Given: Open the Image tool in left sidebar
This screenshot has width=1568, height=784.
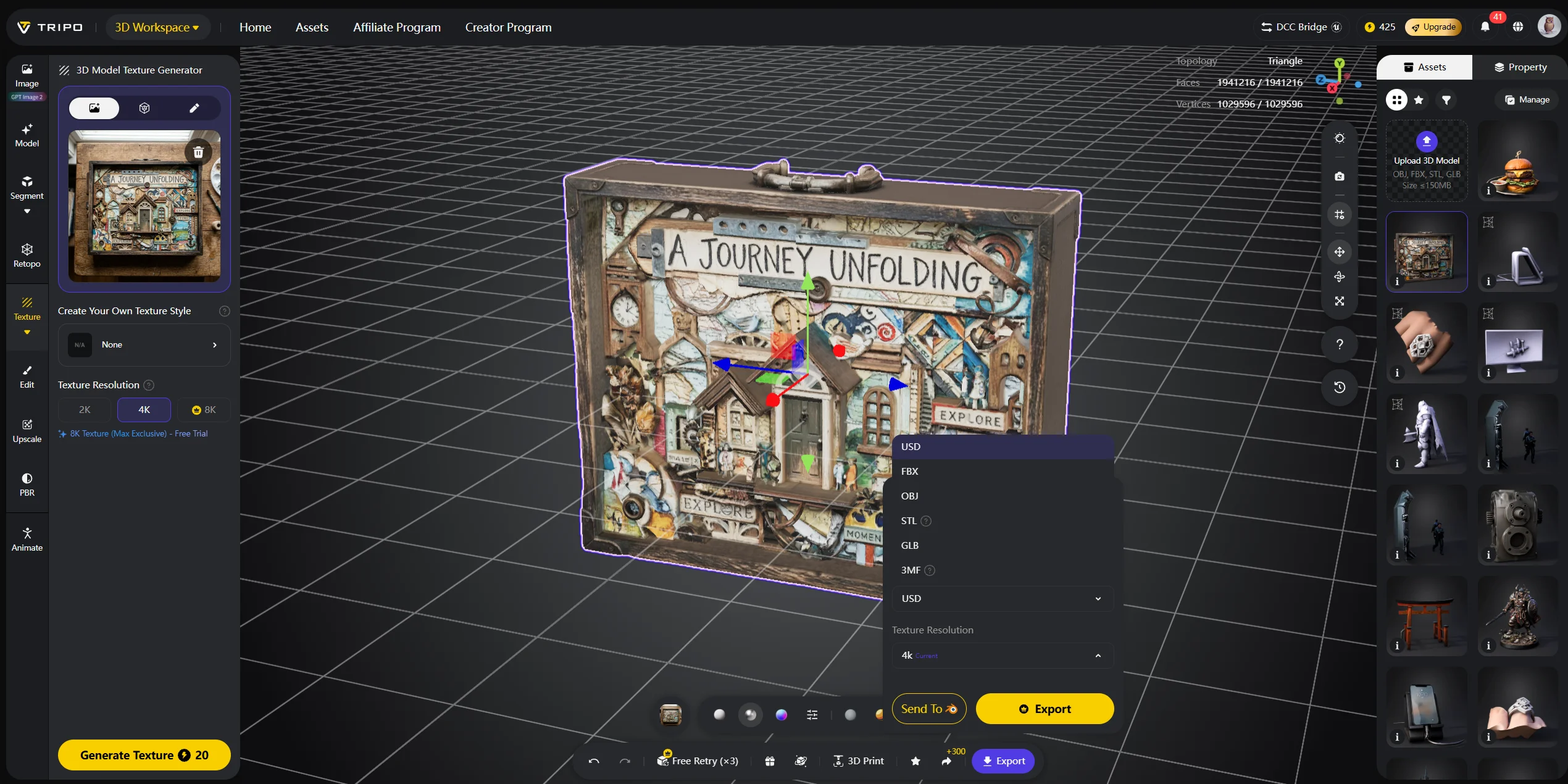Looking at the screenshot, I should click(x=27, y=76).
